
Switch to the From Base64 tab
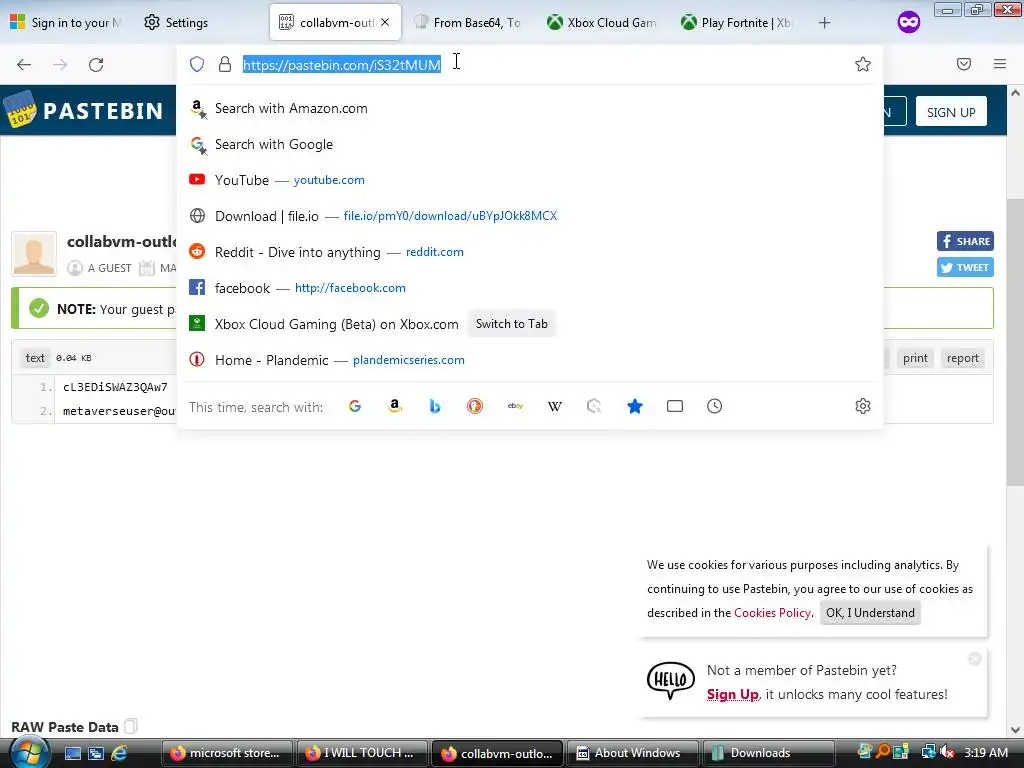[468, 23]
